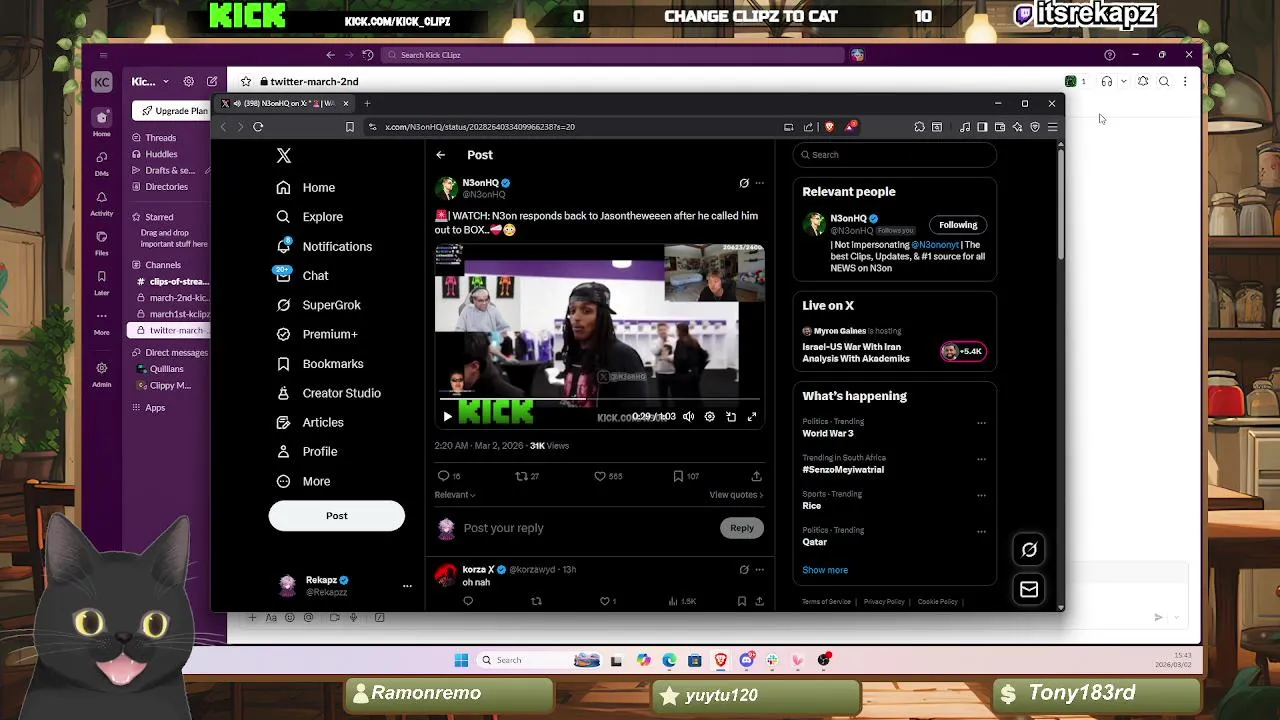
Task: Open the browser hamburger menu
Action: click(1052, 127)
